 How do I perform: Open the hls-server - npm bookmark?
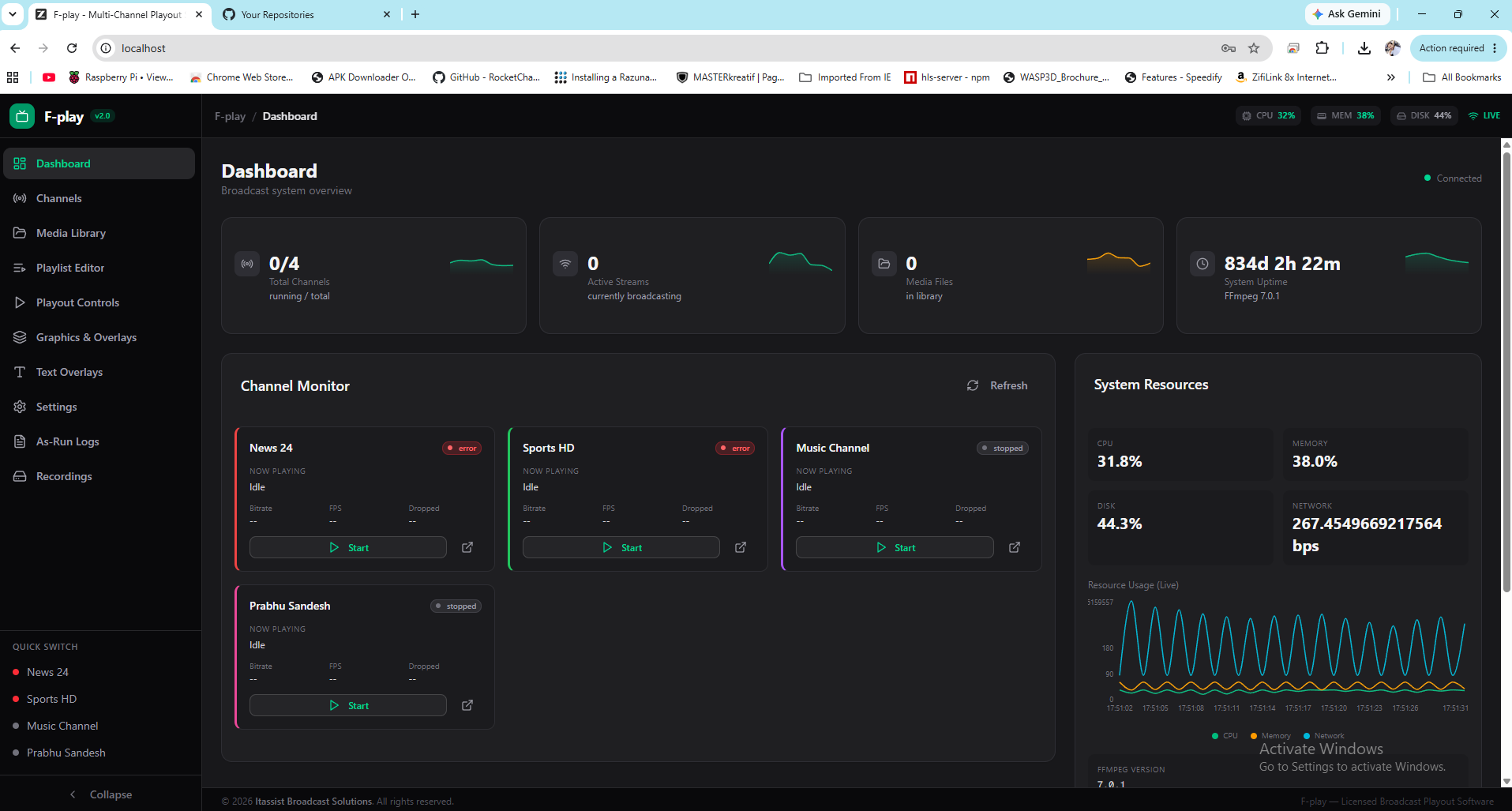click(x=947, y=77)
